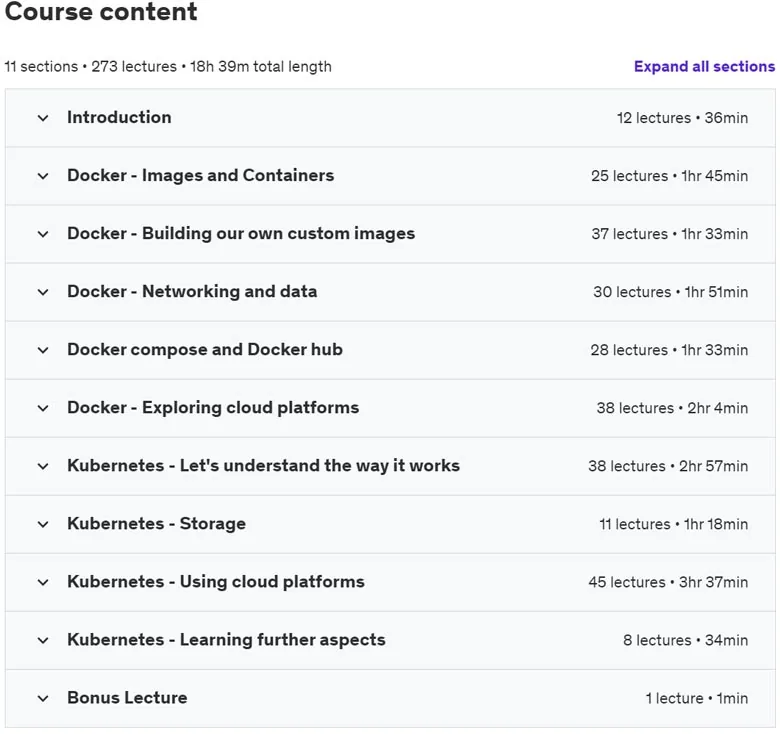This screenshot has width=780, height=734.
Task: Click the Expand all sections link
Action: 704,67
